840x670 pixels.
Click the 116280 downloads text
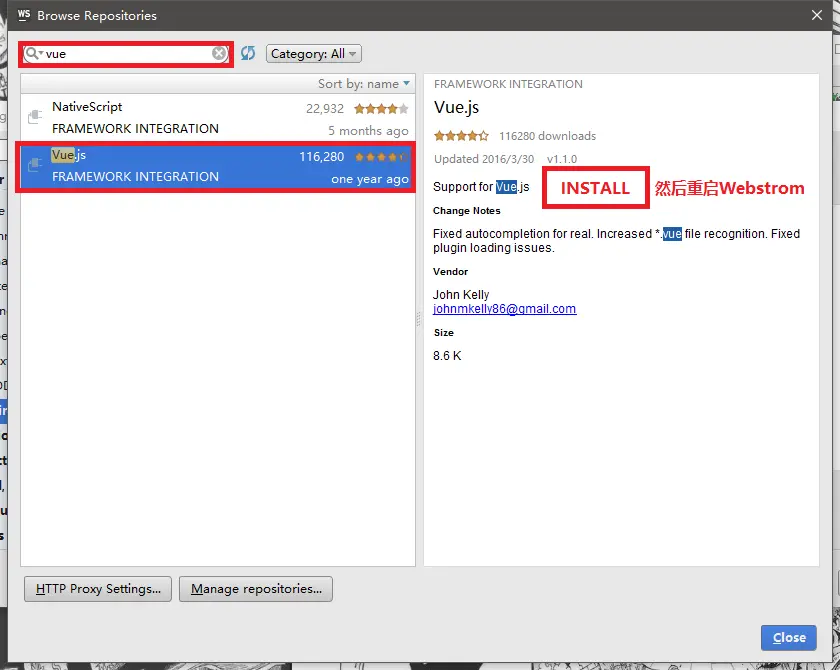click(548, 136)
